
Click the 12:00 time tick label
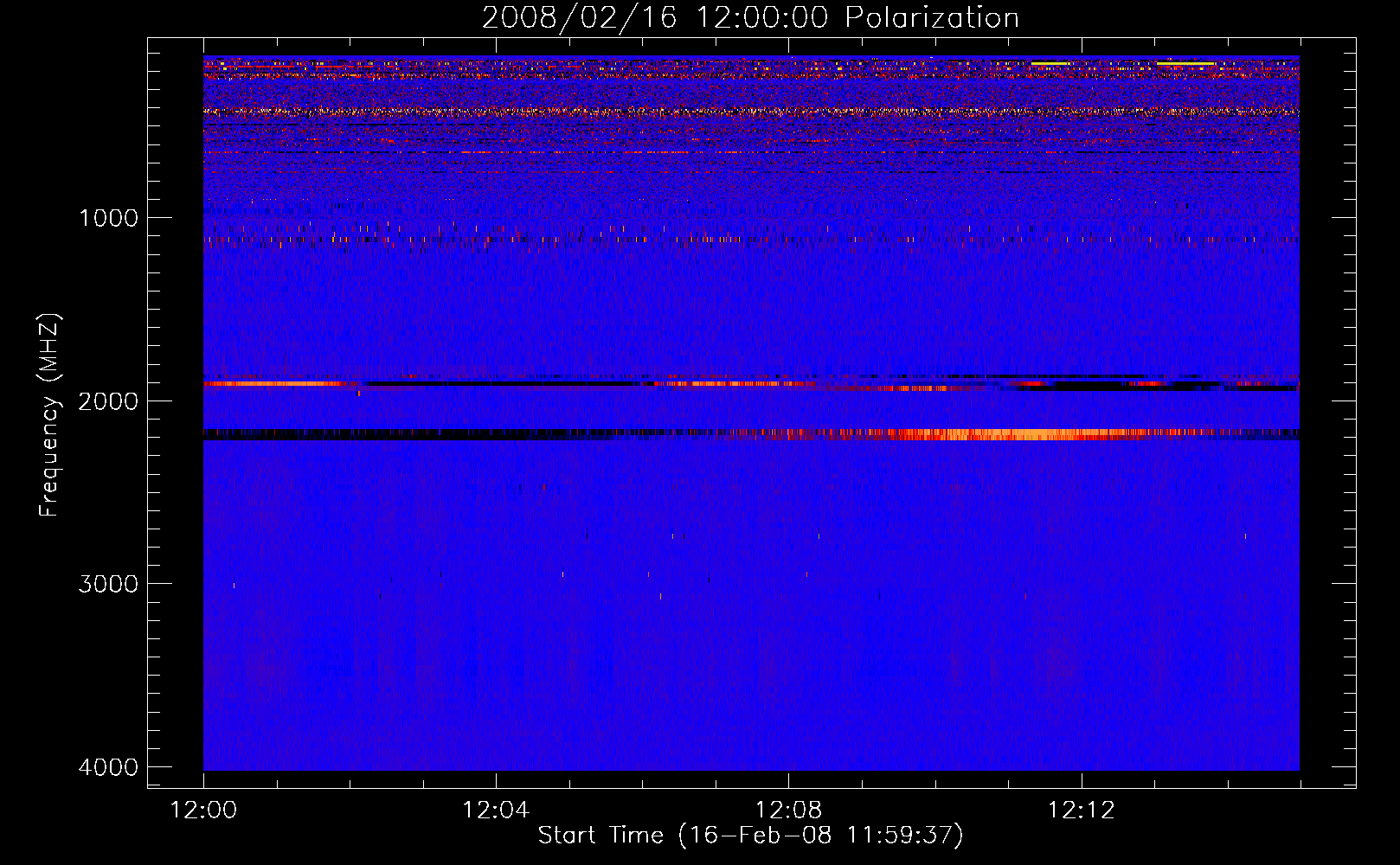(x=203, y=811)
